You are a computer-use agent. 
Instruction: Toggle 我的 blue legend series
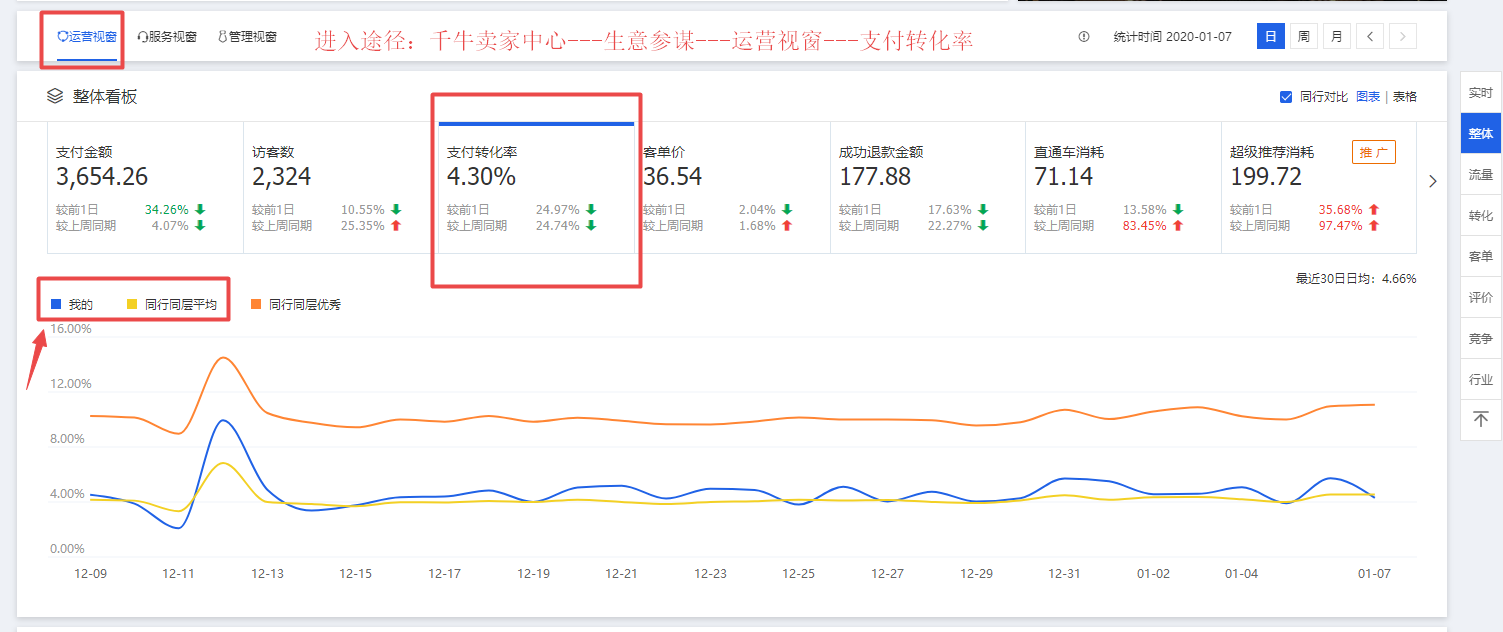coord(56,304)
